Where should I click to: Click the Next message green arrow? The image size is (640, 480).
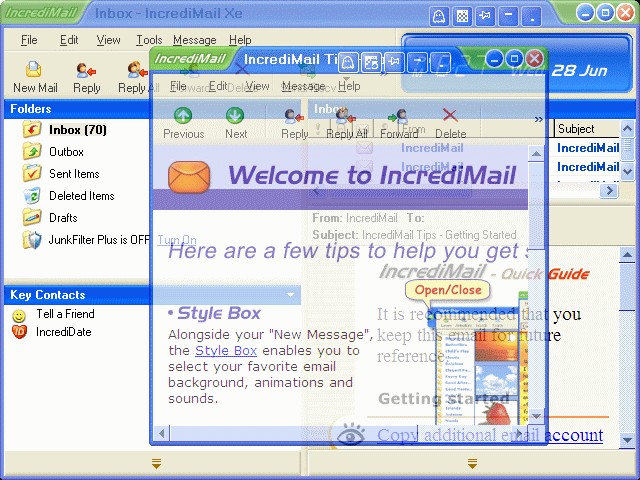coord(235,116)
